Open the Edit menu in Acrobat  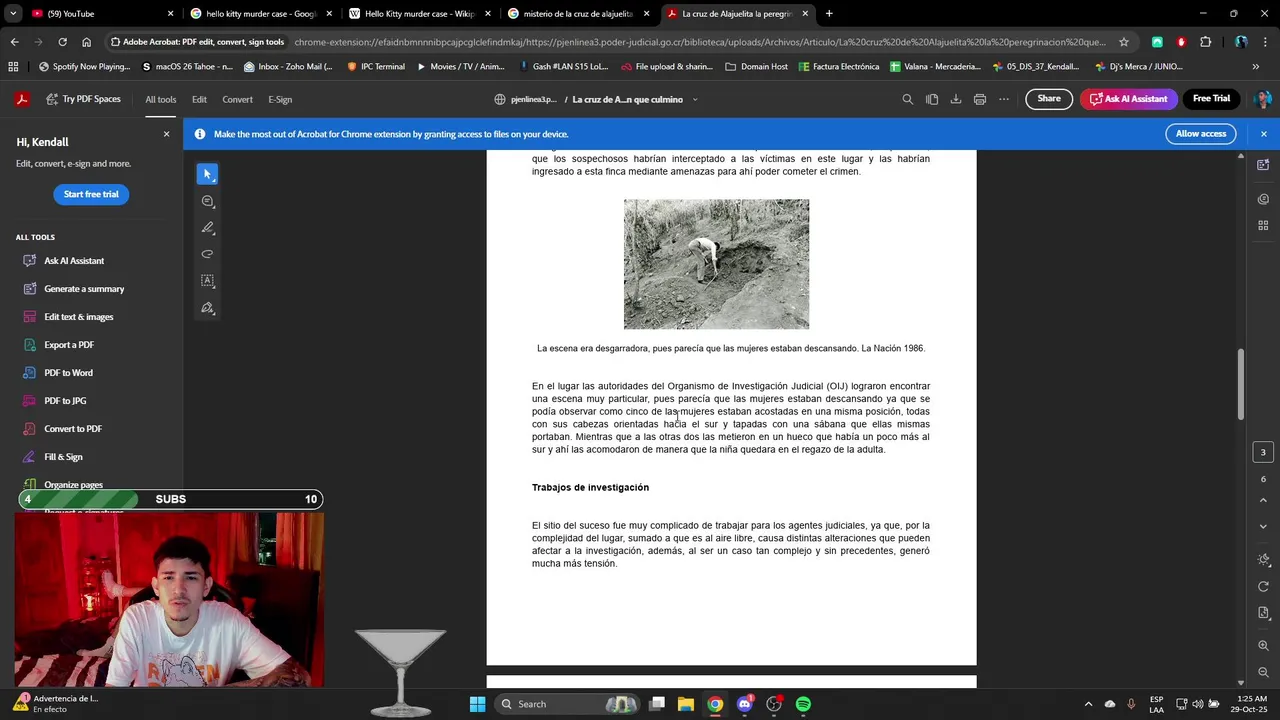[x=199, y=99]
